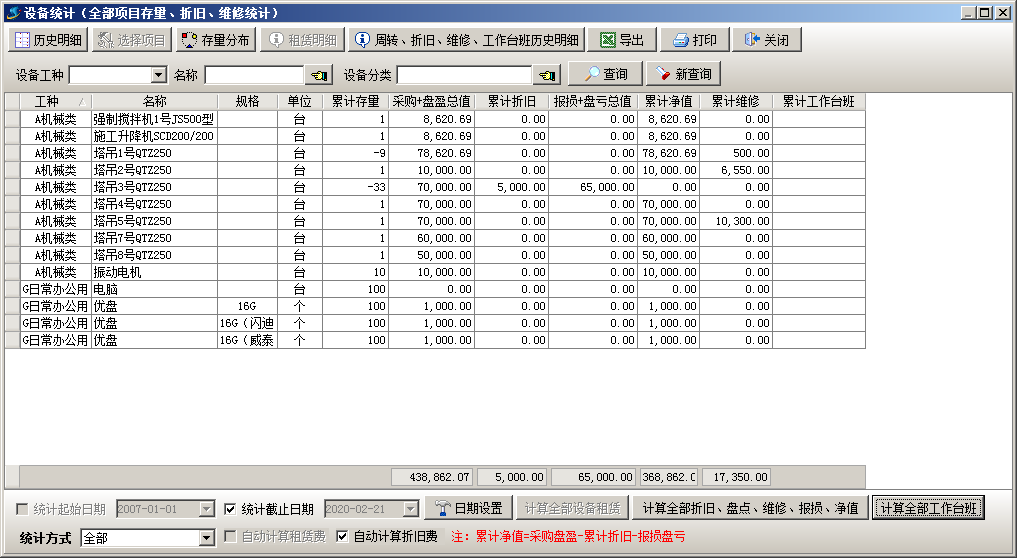The image size is (1017, 558).
Task: Click lookup icon beside 设备分类 field
Action: pyautogui.click(x=547, y=75)
